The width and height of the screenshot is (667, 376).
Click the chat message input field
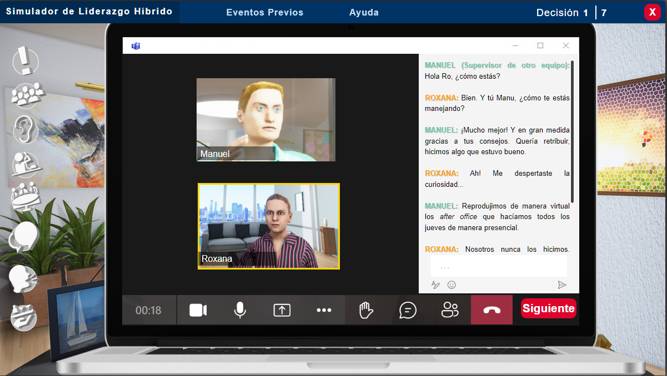(x=499, y=268)
